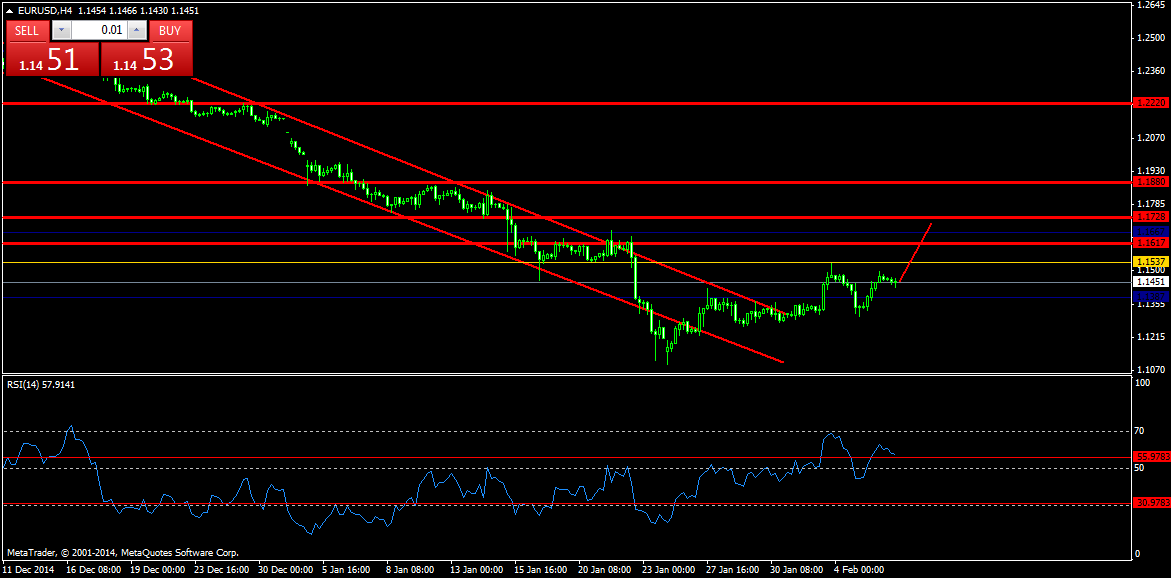Click the 23 Jan 00:00 time axis marker
The width and height of the screenshot is (1171, 578).
click(x=668, y=569)
